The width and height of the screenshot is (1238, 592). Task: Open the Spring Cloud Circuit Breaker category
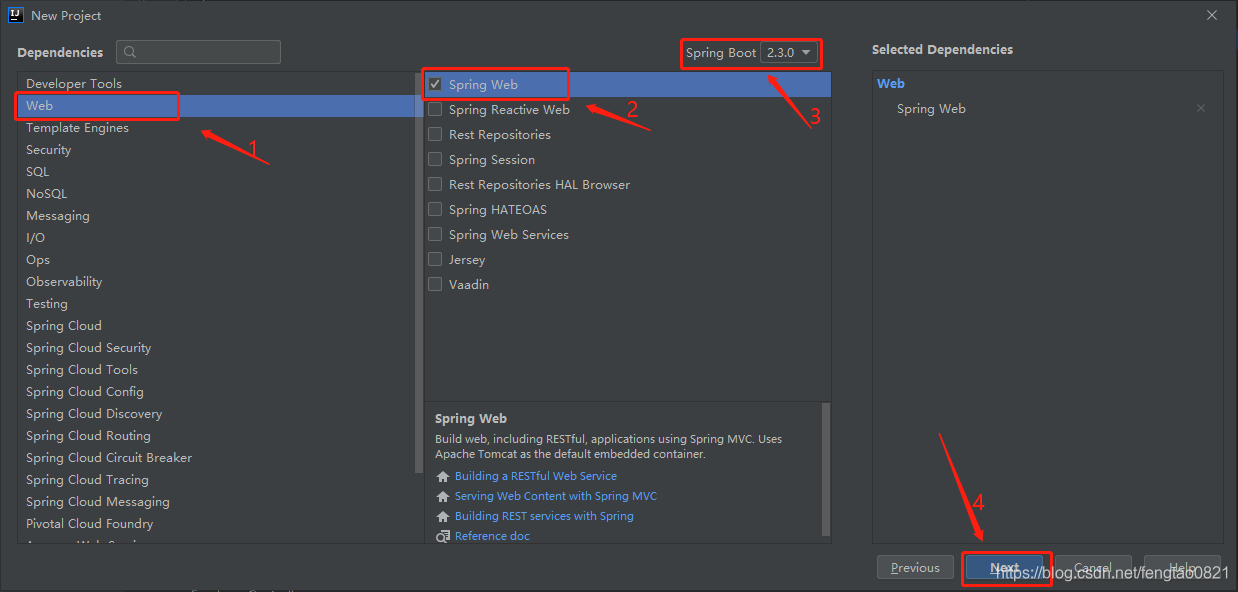pos(216,458)
